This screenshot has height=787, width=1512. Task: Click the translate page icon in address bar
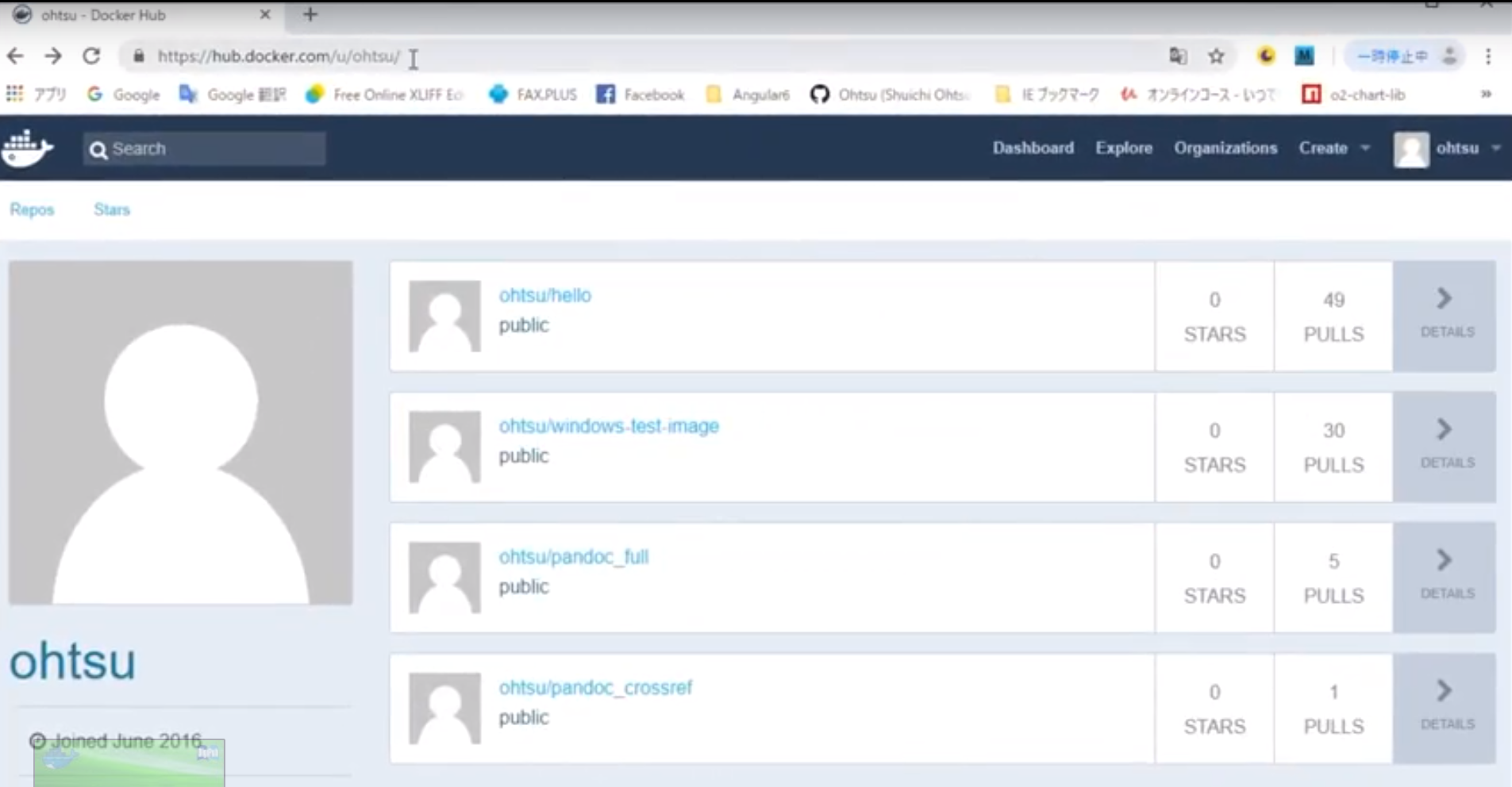click(x=1178, y=56)
